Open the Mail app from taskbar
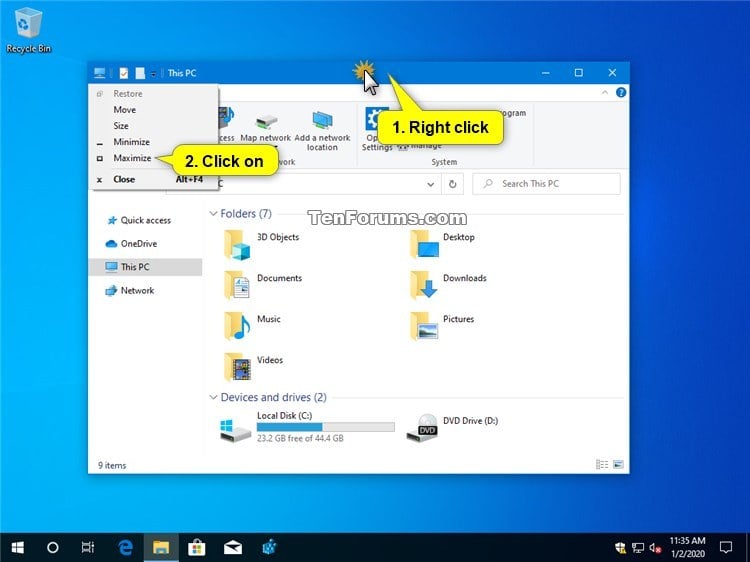The width and height of the screenshot is (750, 562). click(233, 547)
